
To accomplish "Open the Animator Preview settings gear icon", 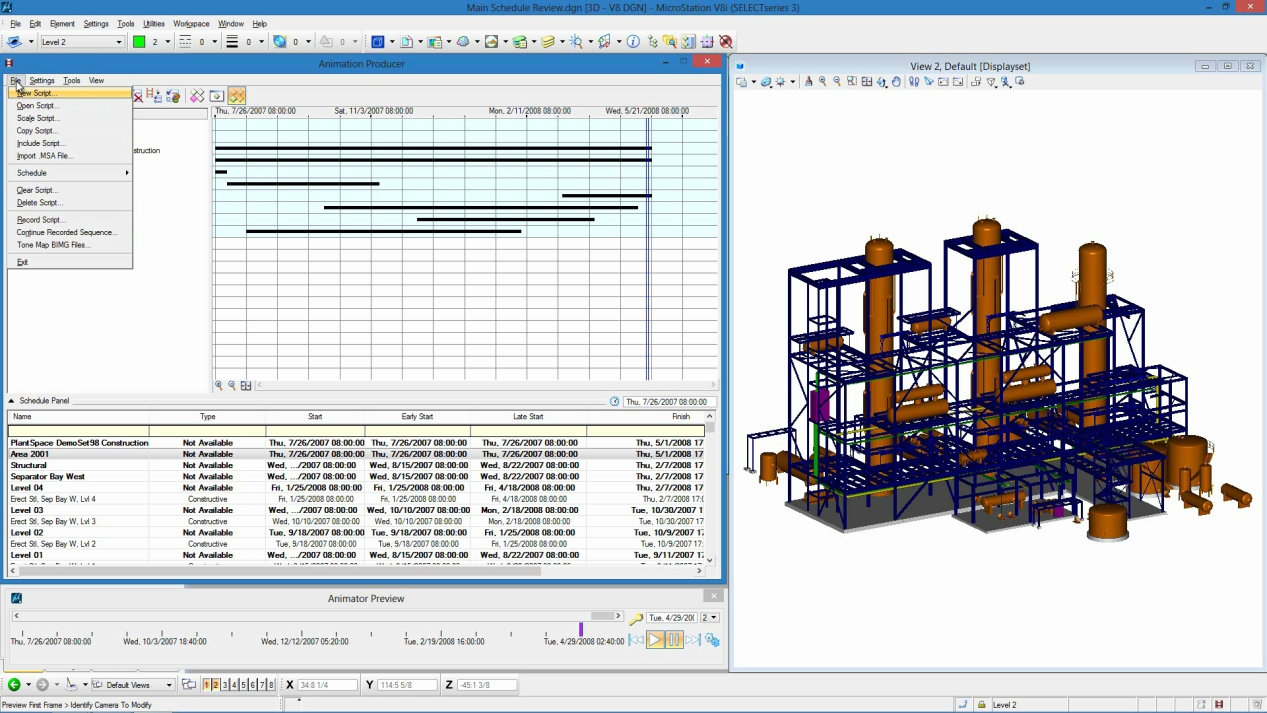I will point(712,640).
